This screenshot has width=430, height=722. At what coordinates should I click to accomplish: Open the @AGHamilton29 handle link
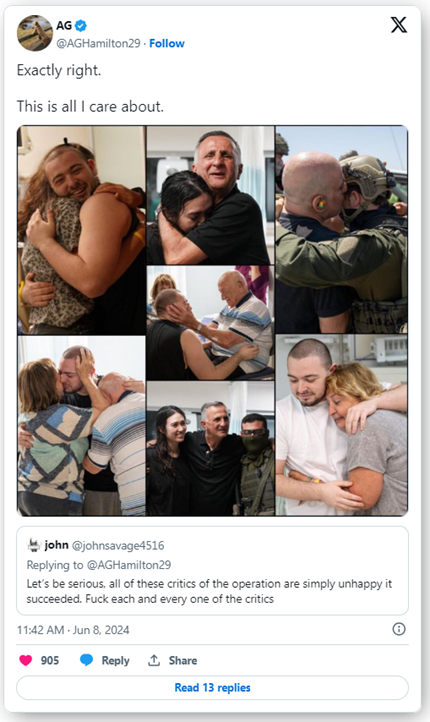click(99, 43)
